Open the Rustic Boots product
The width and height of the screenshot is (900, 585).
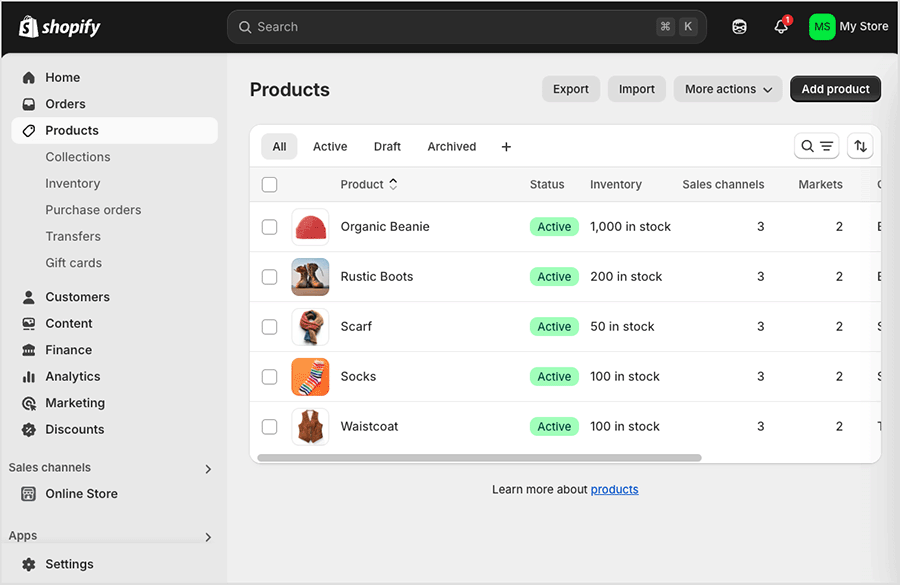(377, 276)
